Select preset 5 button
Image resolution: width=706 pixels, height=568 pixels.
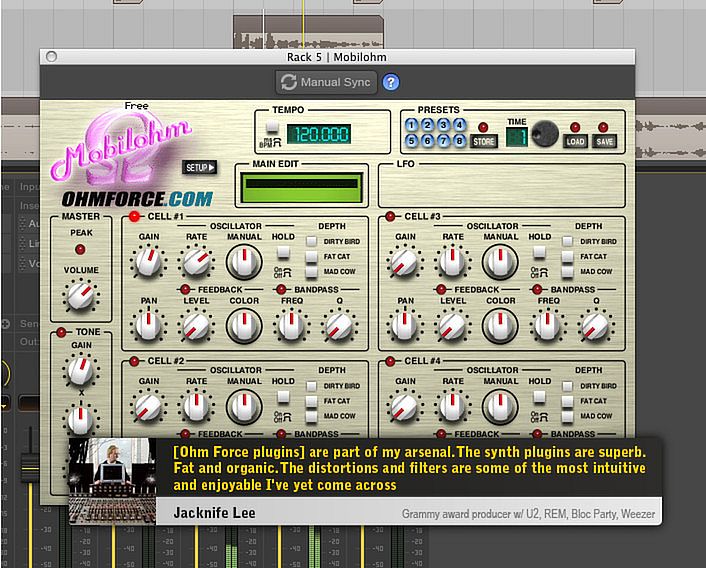pos(412,141)
